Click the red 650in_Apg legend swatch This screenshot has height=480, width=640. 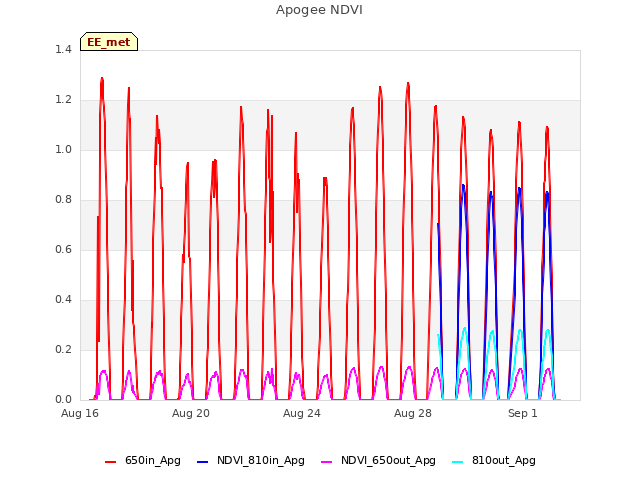click(x=110, y=462)
